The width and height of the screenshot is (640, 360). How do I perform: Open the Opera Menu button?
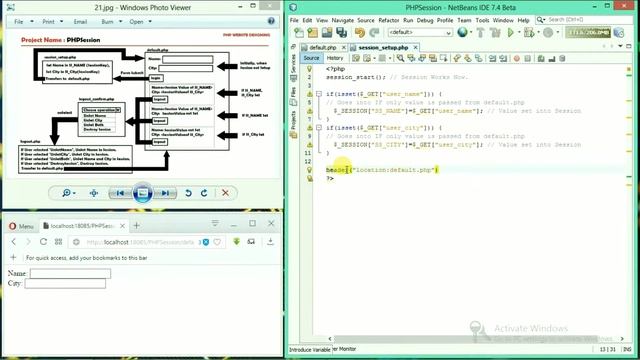[x=21, y=226]
